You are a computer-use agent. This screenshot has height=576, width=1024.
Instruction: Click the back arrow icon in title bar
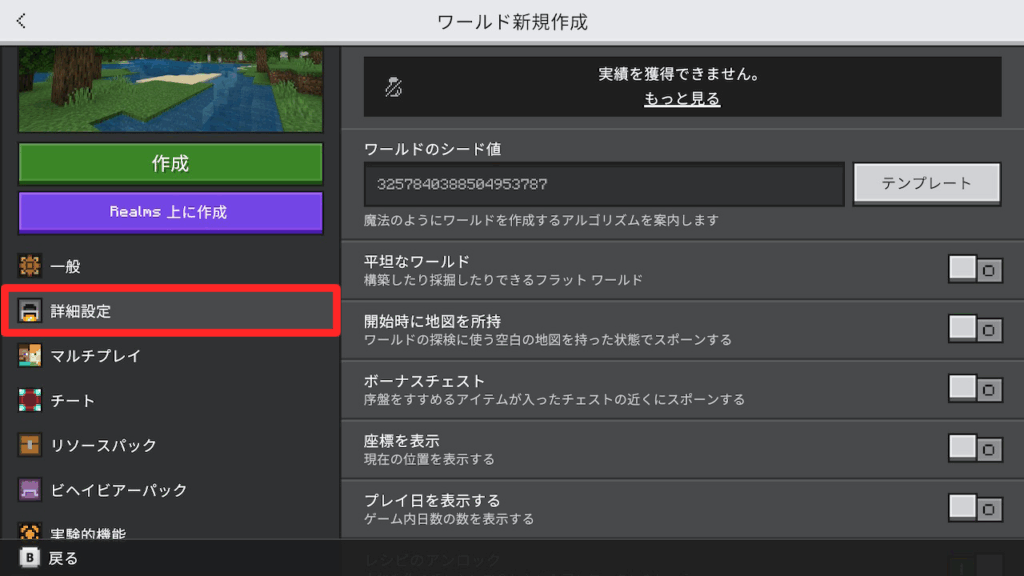click(x=21, y=21)
